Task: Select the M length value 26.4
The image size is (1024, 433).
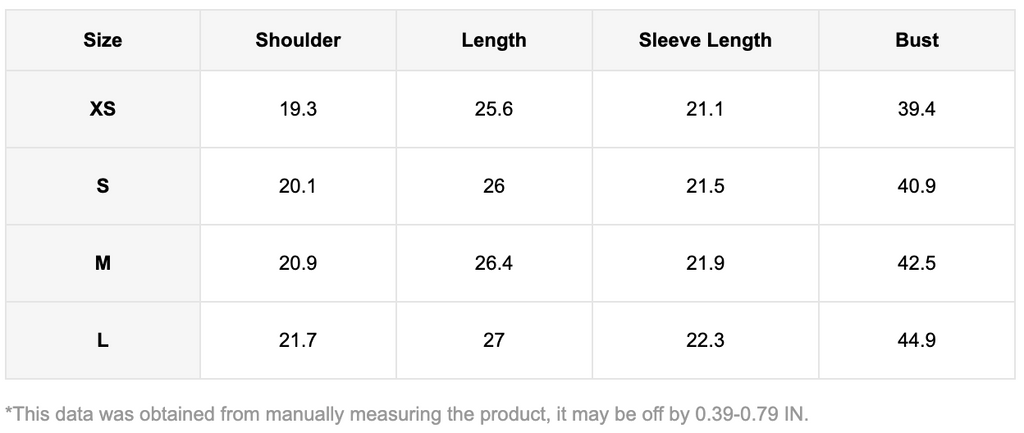Action: pyautogui.click(x=494, y=263)
